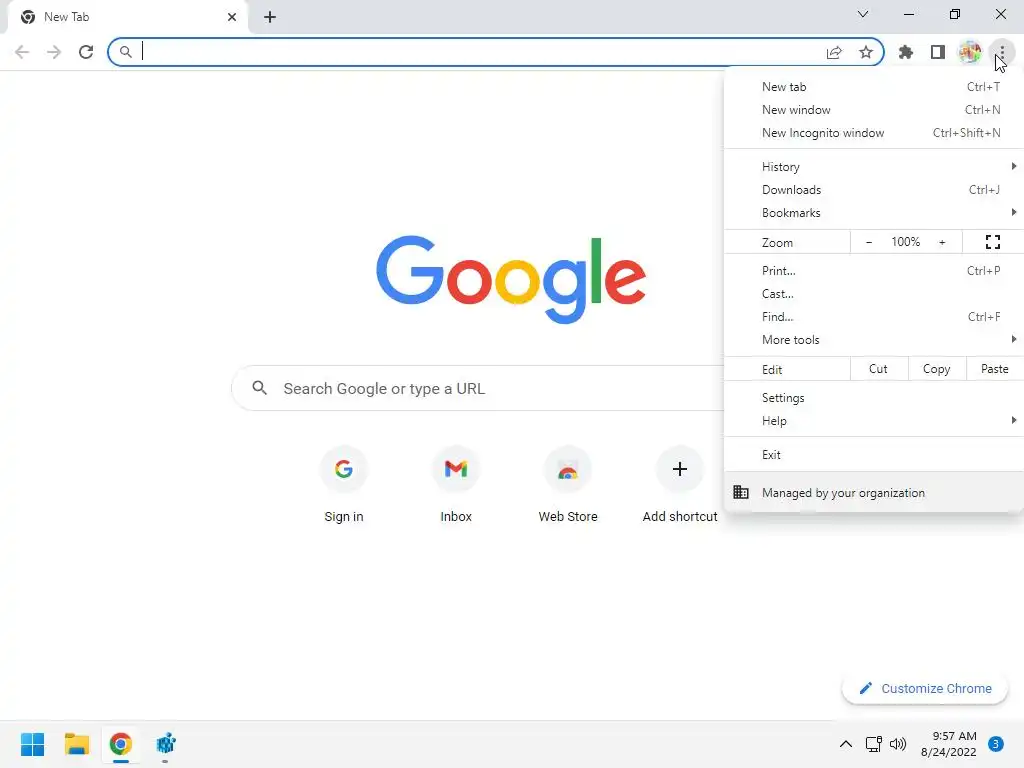Close the three-dot Chrome menu button
Viewport: 1024px width, 768px height.
(1002, 51)
